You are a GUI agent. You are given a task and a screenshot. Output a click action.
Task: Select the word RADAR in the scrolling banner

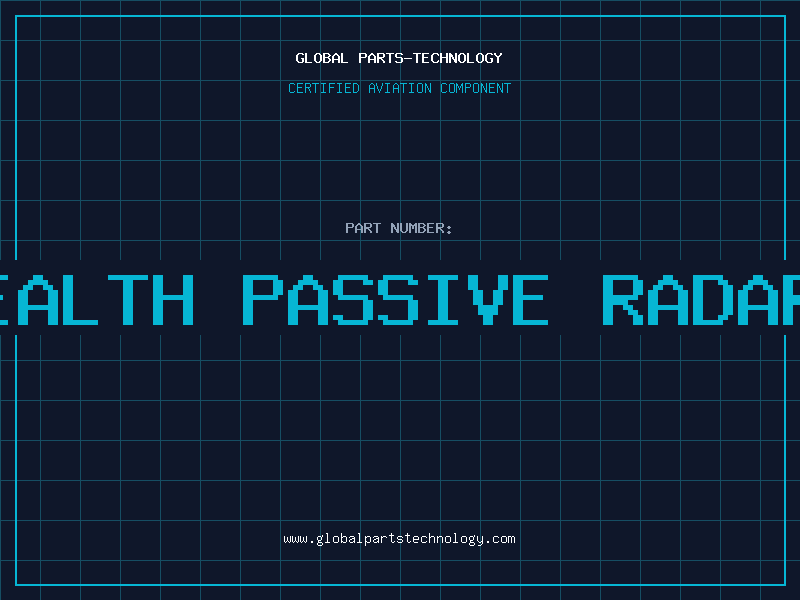pyautogui.click(x=702, y=300)
